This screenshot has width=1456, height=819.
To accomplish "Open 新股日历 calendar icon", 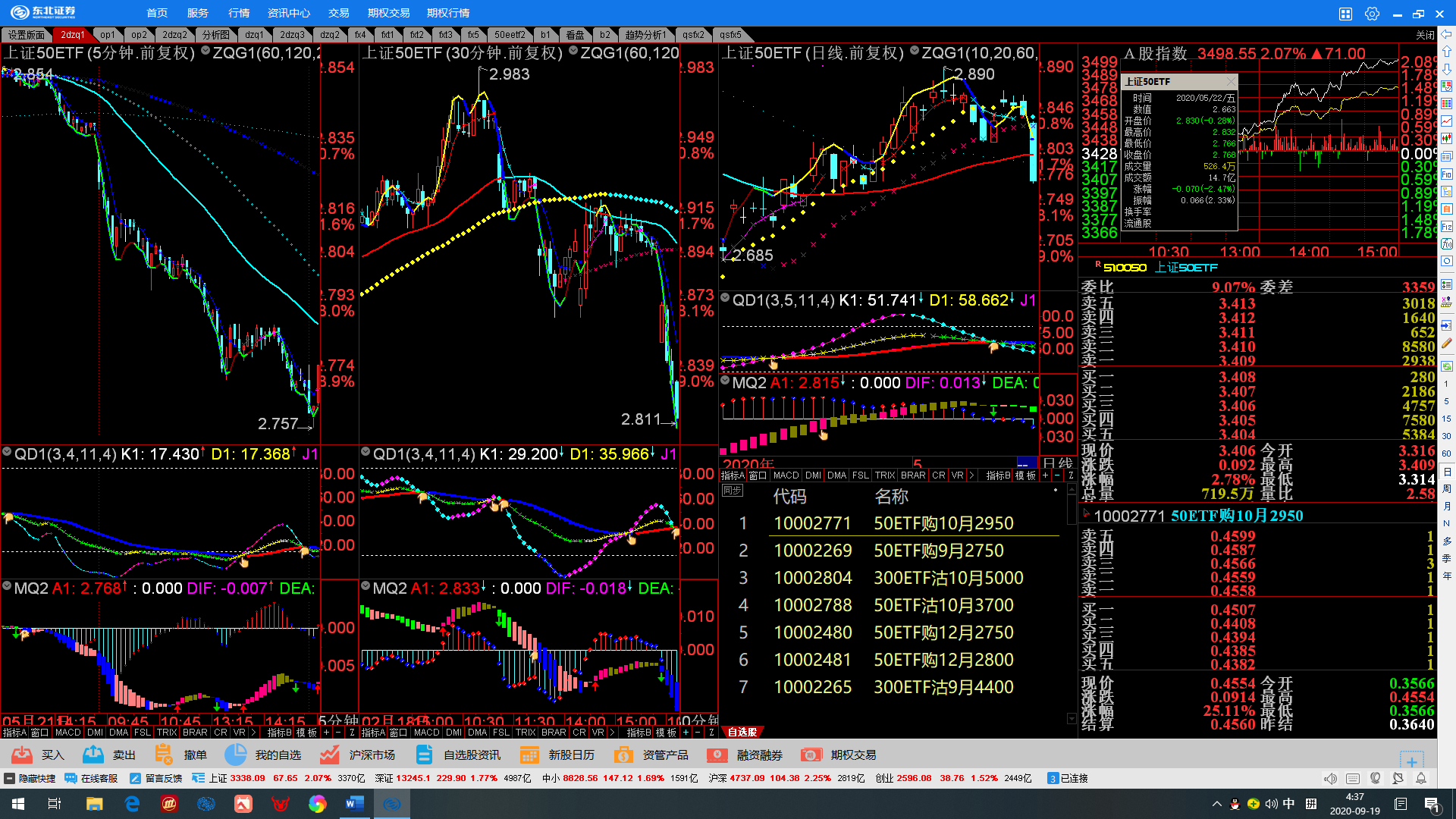I will [529, 755].
